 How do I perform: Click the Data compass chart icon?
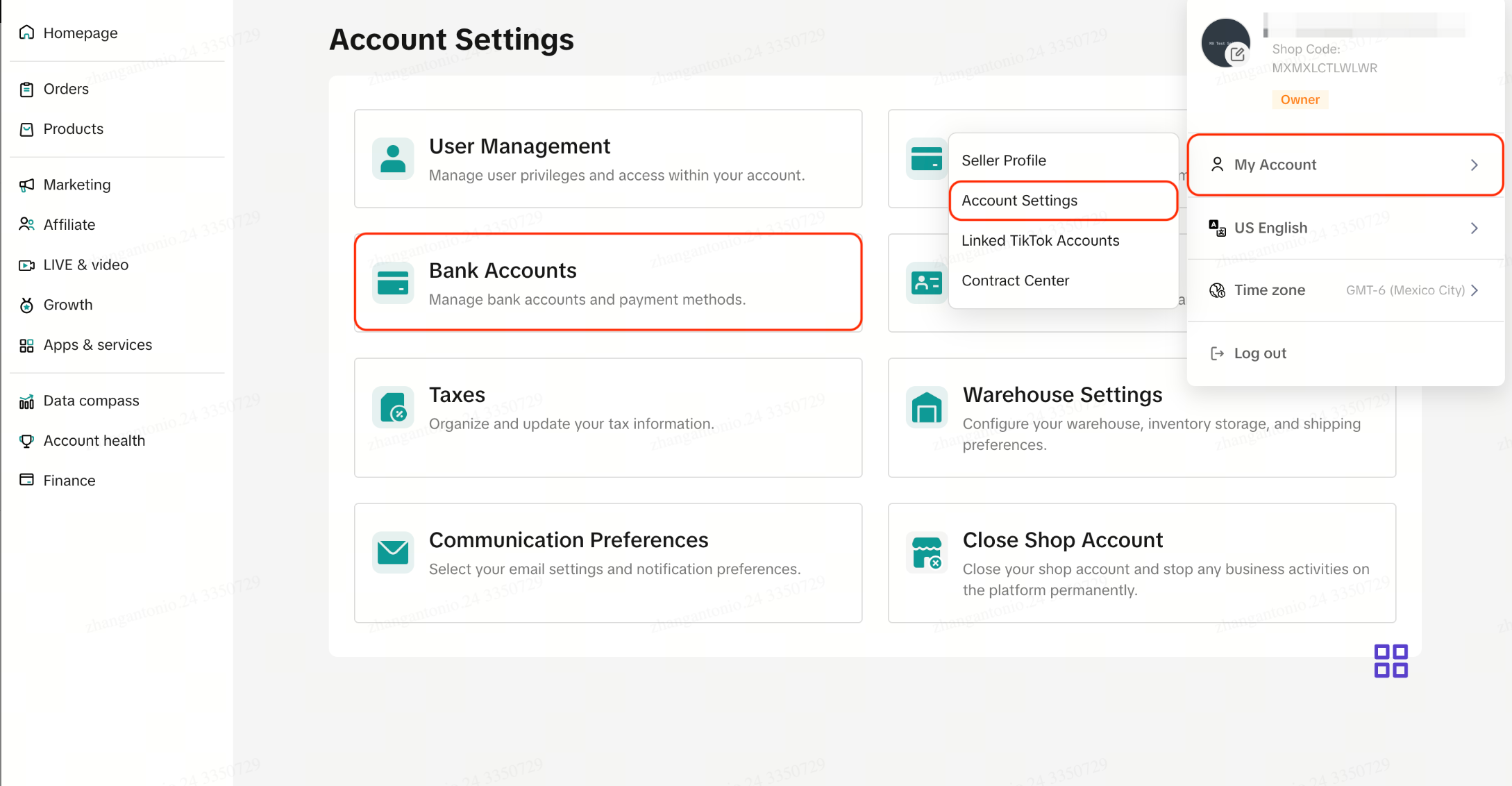[26, 401]
